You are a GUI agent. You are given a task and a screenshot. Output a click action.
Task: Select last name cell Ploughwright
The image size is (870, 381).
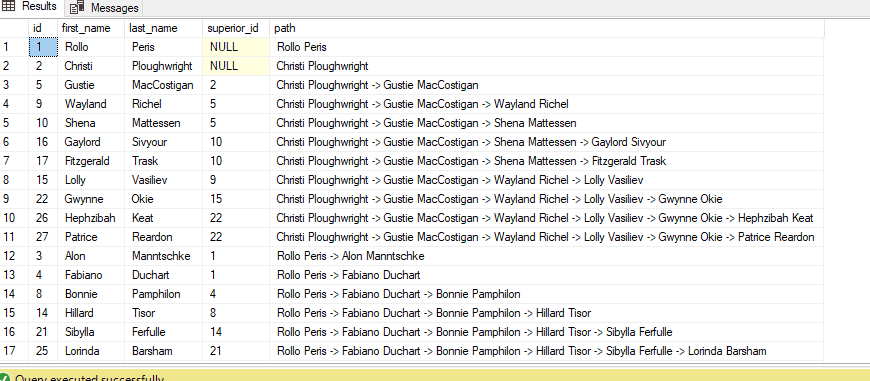pyautogui.click(x=164, y=66)
